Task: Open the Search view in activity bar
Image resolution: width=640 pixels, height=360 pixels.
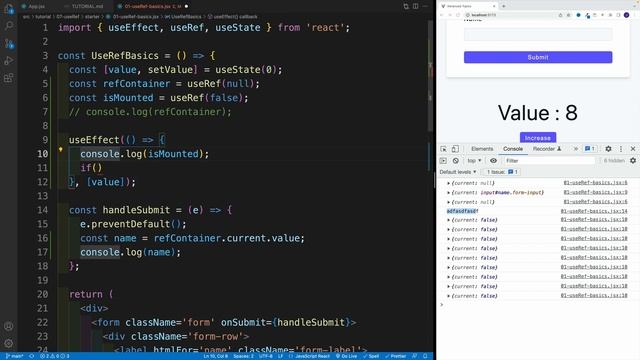Action: [x=9, y=26]
